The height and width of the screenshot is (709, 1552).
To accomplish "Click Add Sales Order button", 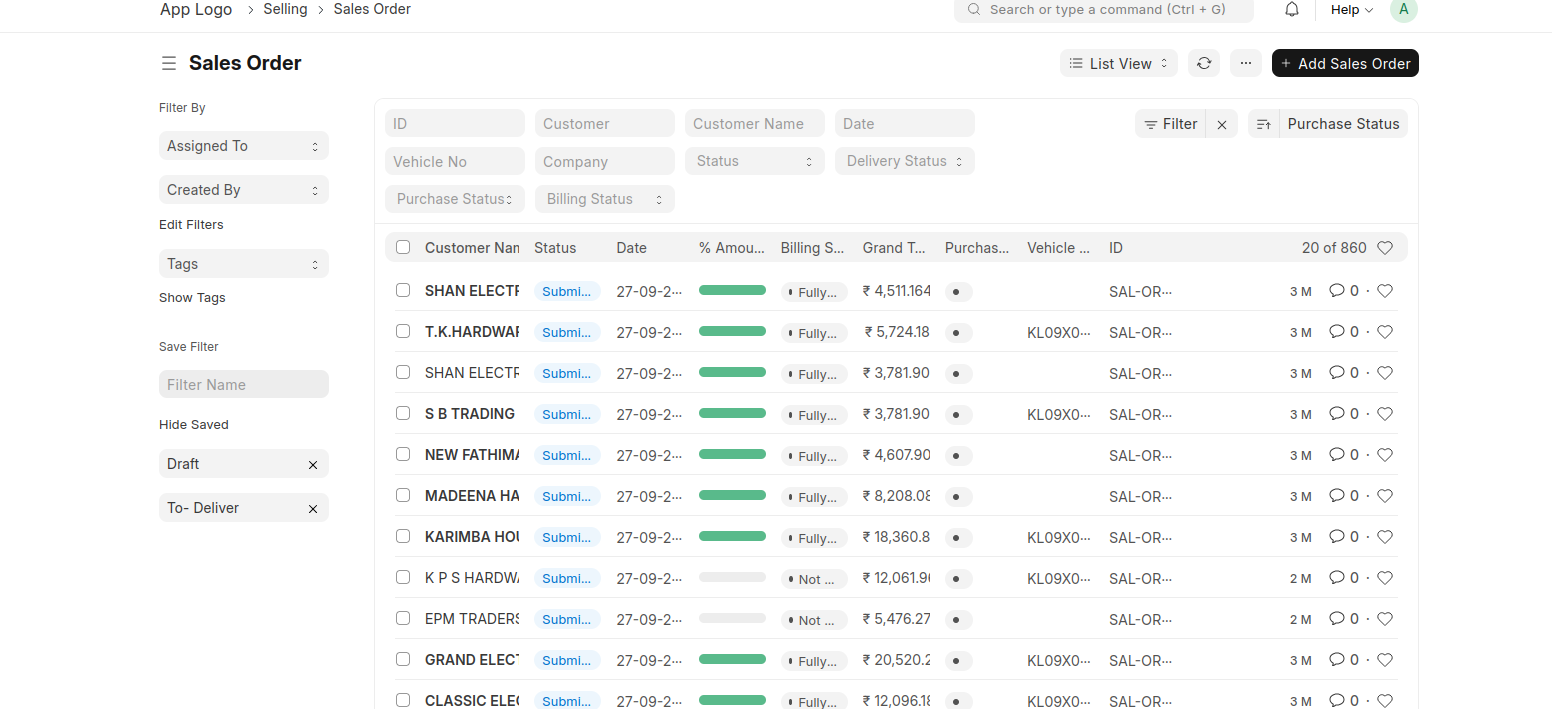I will [x=1345, y=63].
